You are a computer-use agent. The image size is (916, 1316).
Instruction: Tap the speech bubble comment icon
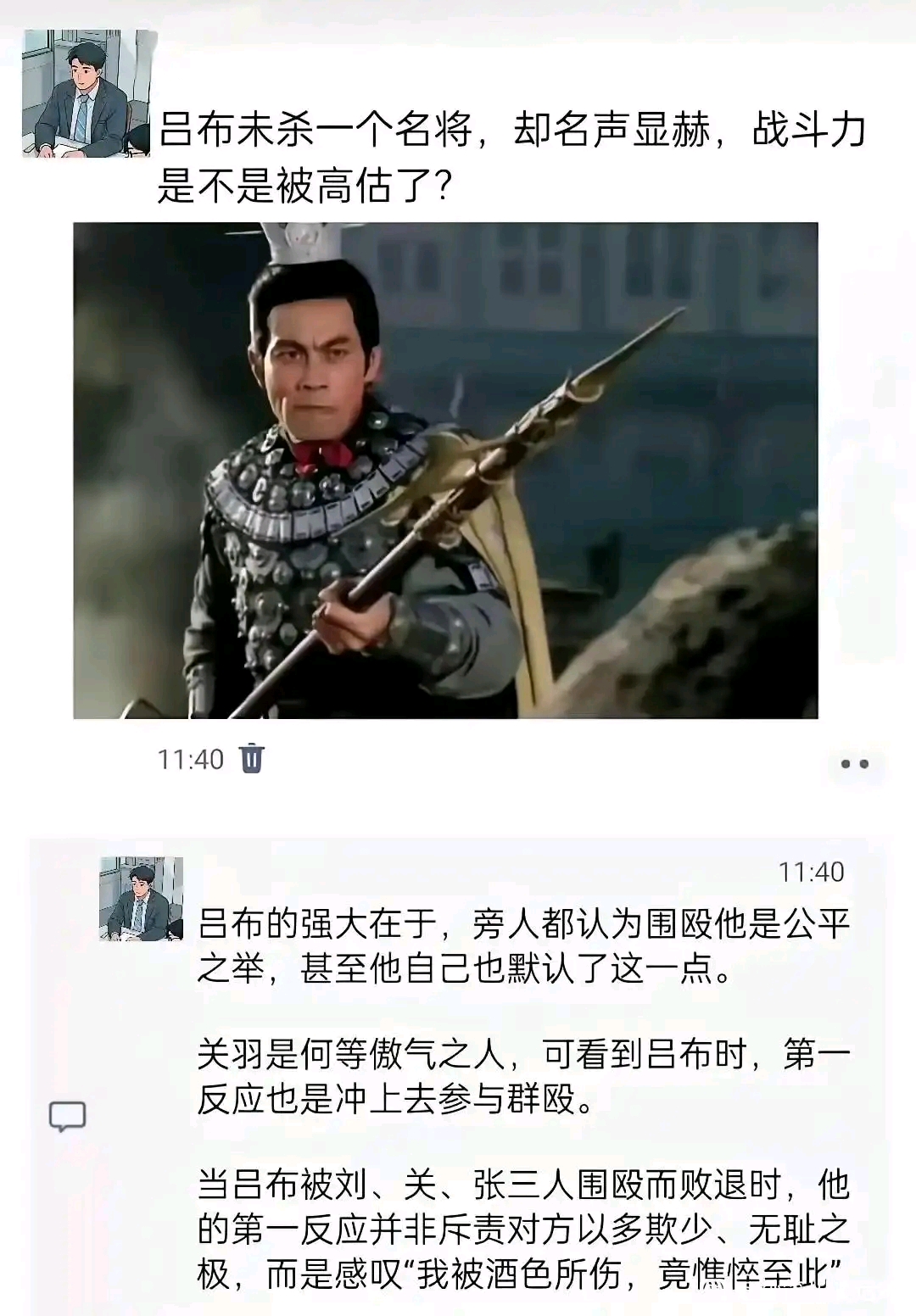[67, 1117]
